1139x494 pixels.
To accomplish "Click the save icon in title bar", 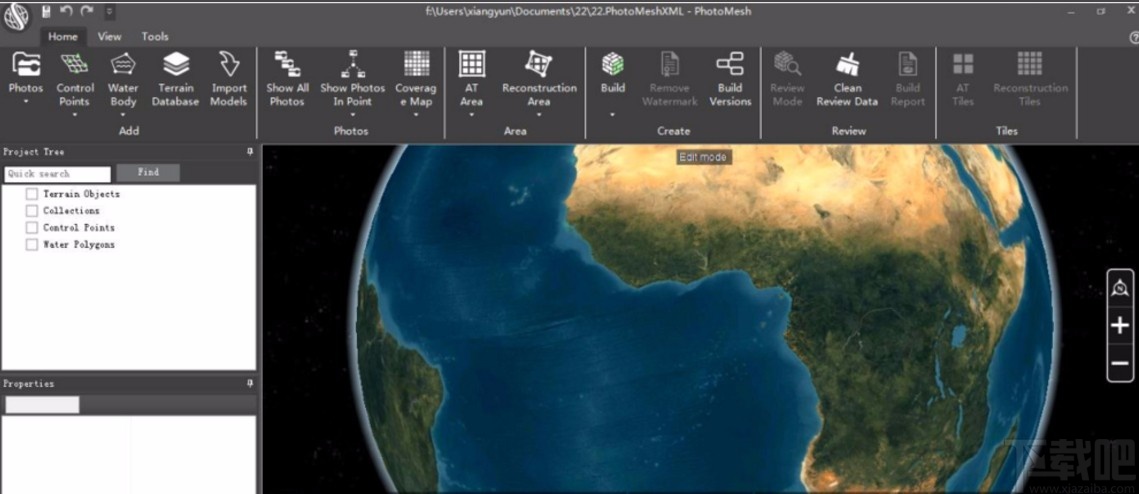I will (46, 11).
